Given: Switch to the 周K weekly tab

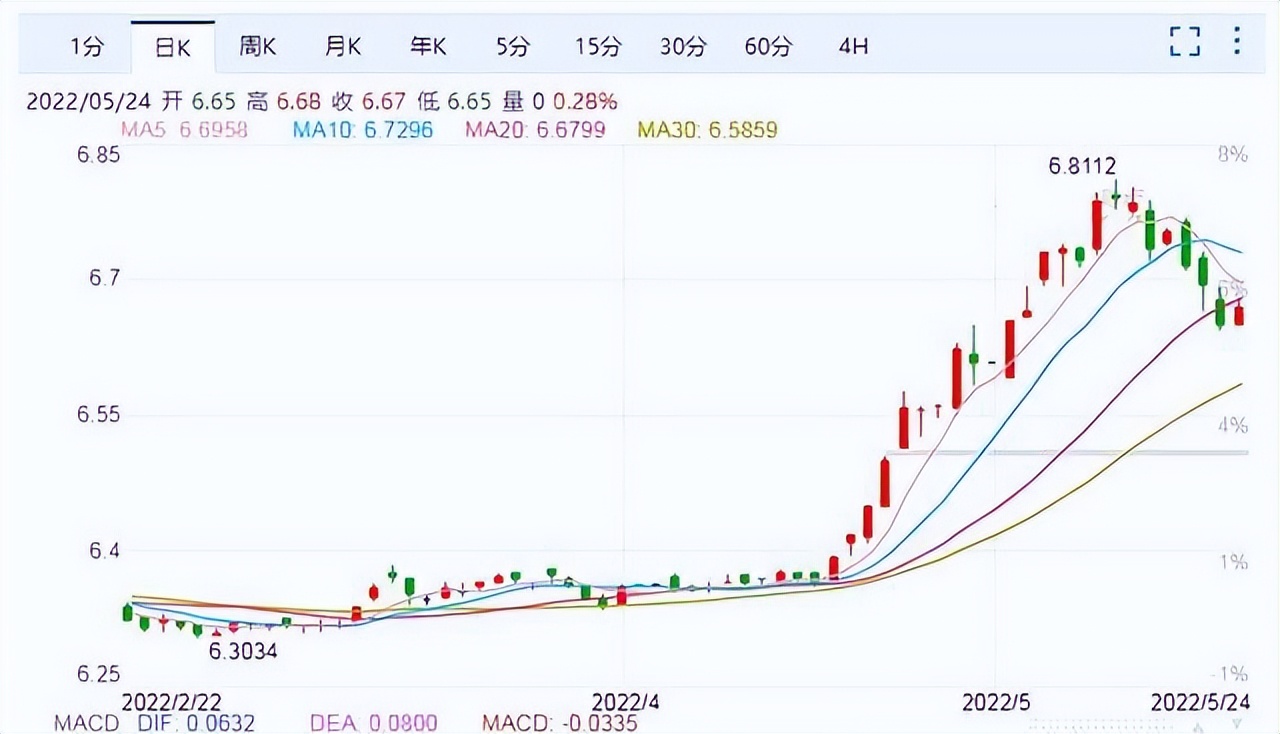Looking at the screenshot, I should click(257, 46).
